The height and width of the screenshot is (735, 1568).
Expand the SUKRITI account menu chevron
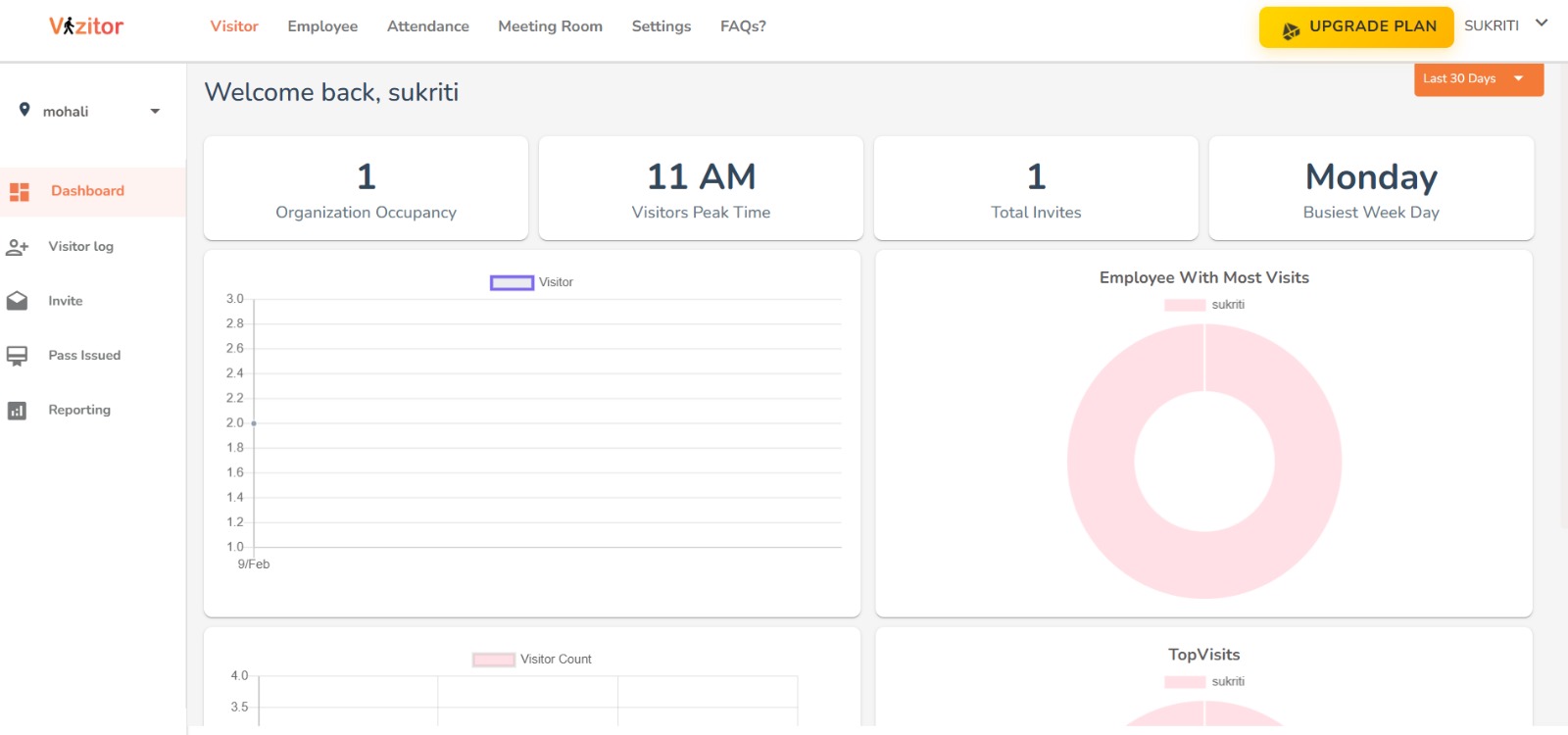click(x=1542, y=23)
